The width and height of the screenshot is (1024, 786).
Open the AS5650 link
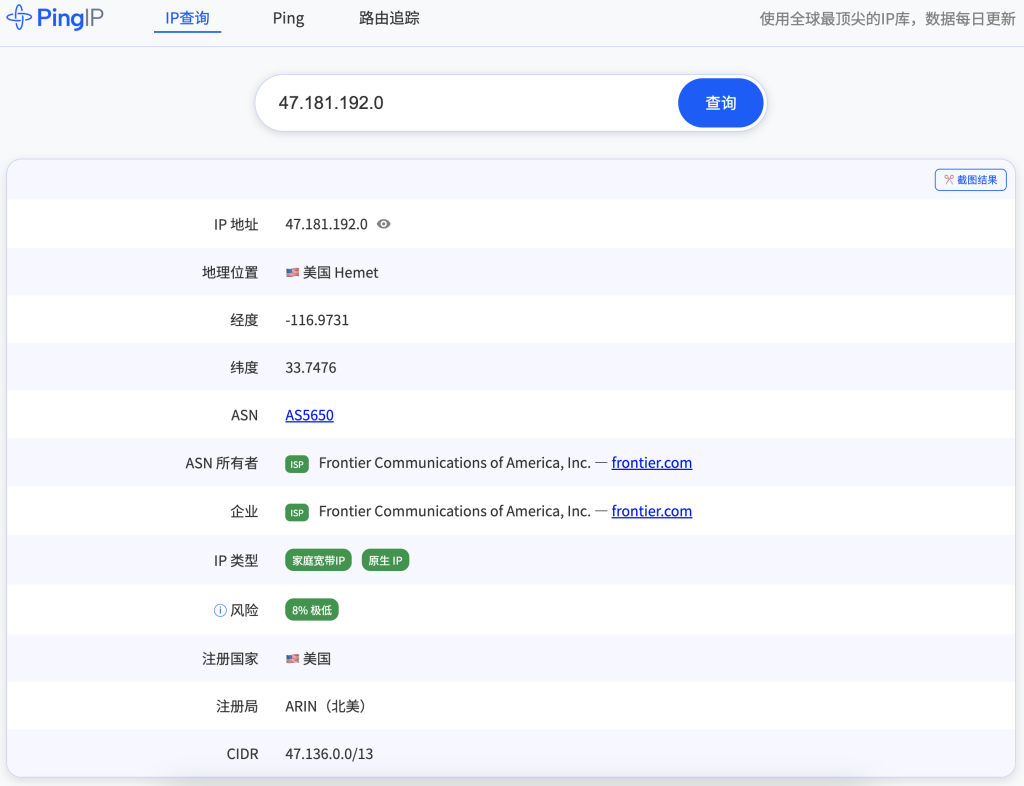coord(309,415)
